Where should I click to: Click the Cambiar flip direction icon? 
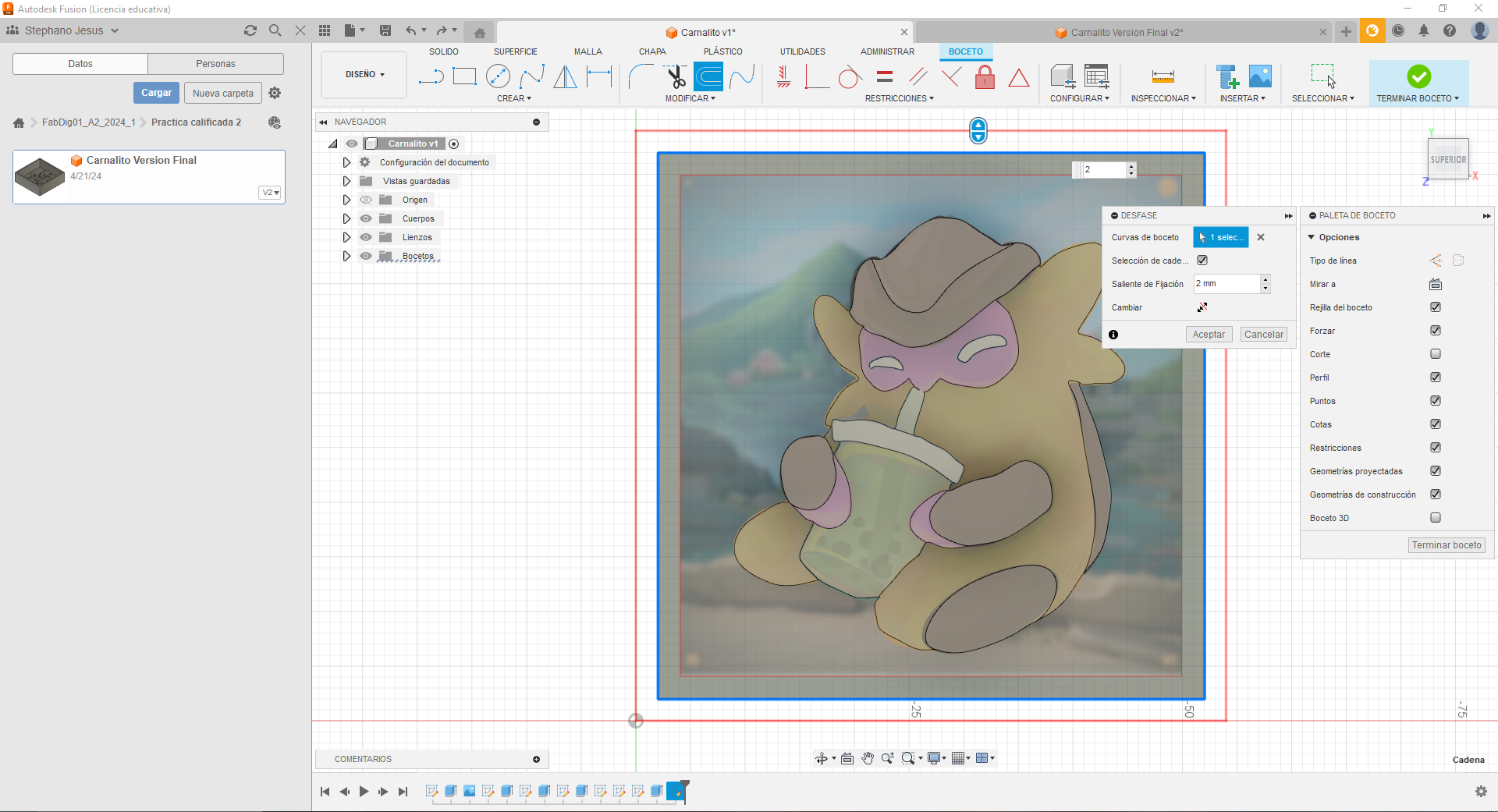click(x=1202, y=307)
